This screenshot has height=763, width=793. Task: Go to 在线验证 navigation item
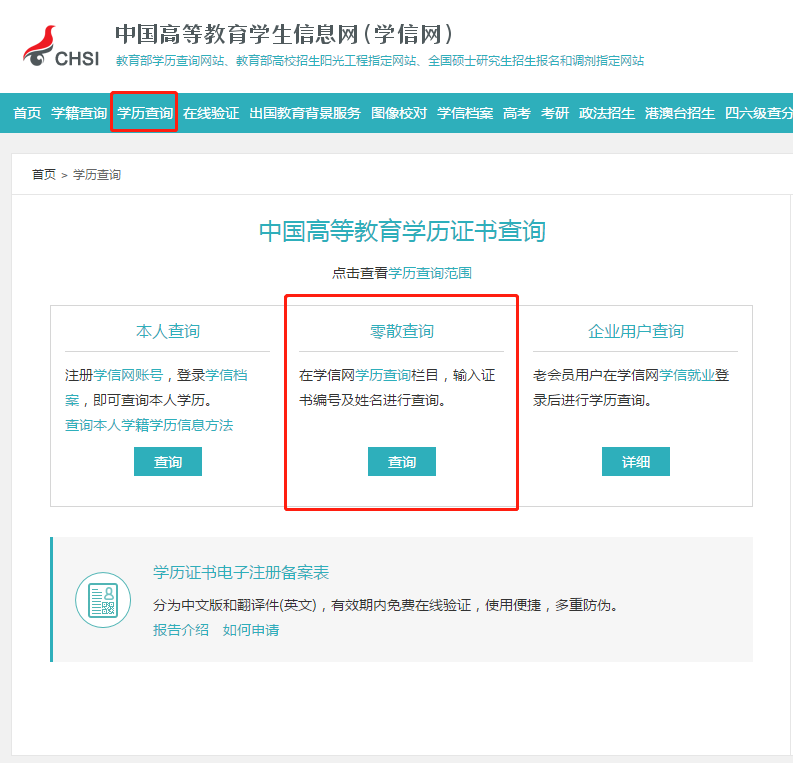point(211,113)
